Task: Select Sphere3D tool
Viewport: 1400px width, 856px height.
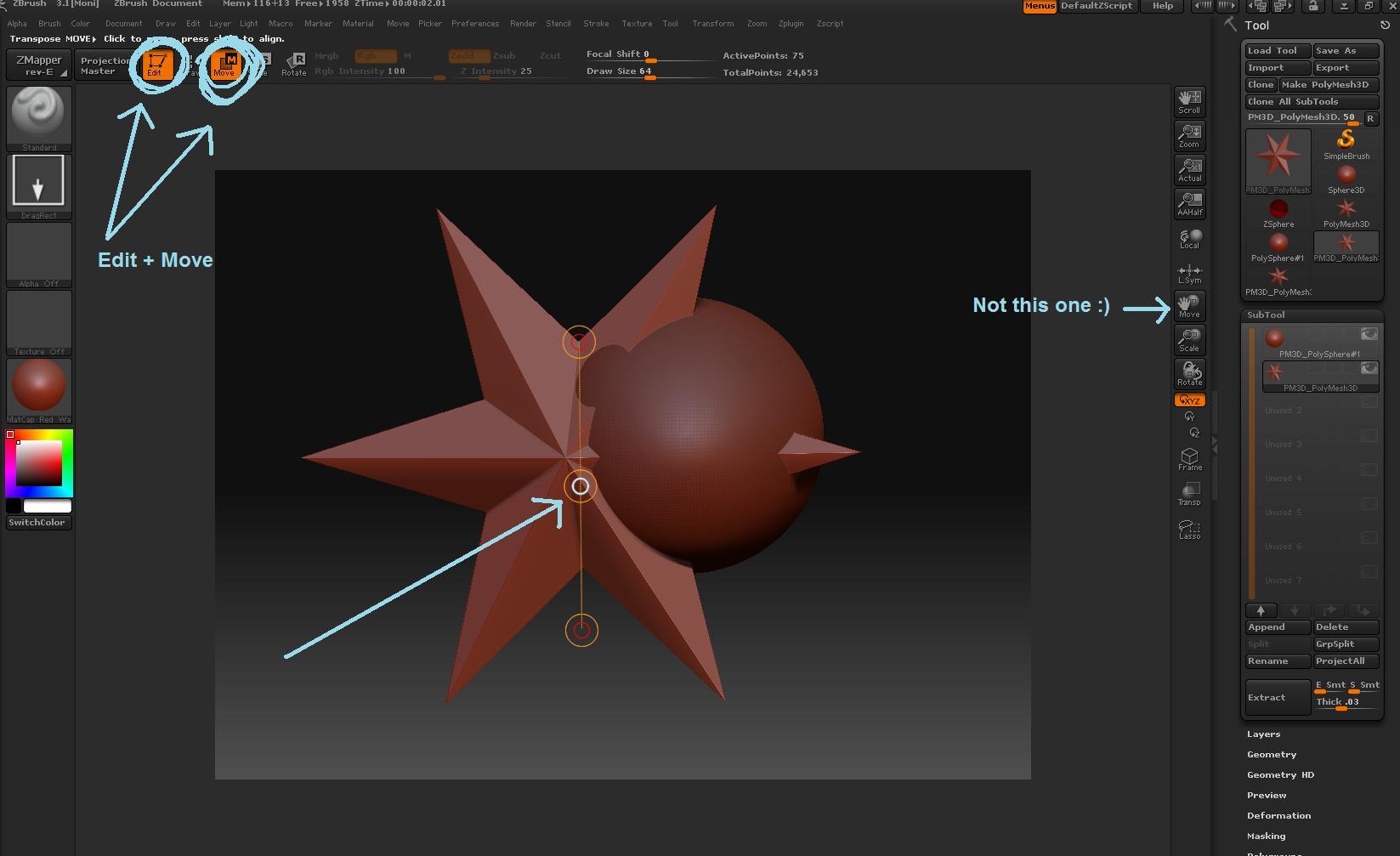Action: 1346,179
